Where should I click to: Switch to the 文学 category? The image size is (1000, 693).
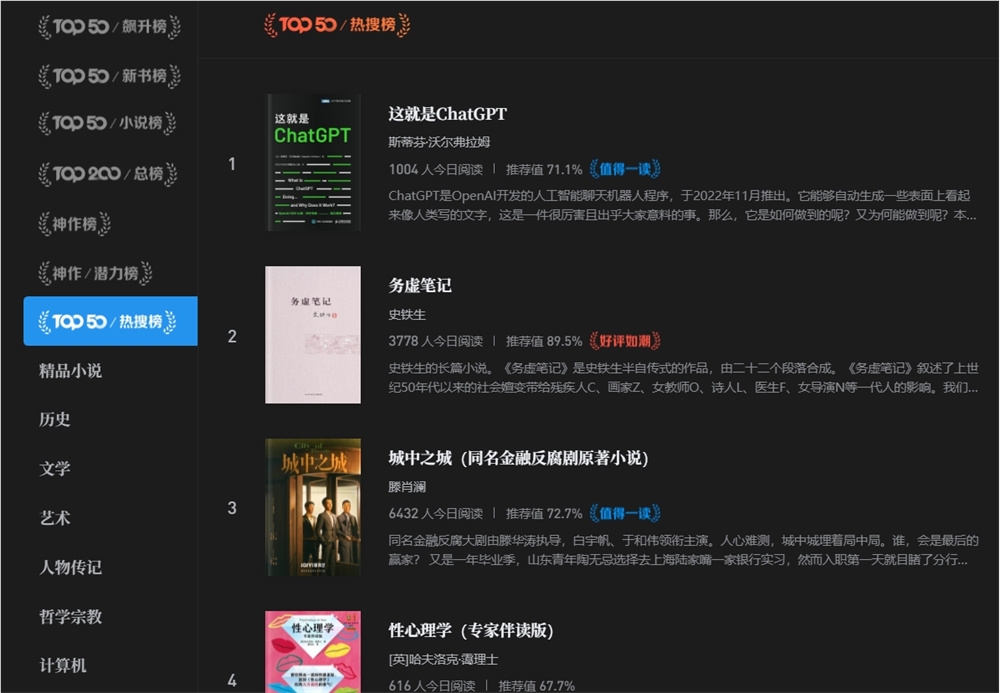[x=54, y=468]
